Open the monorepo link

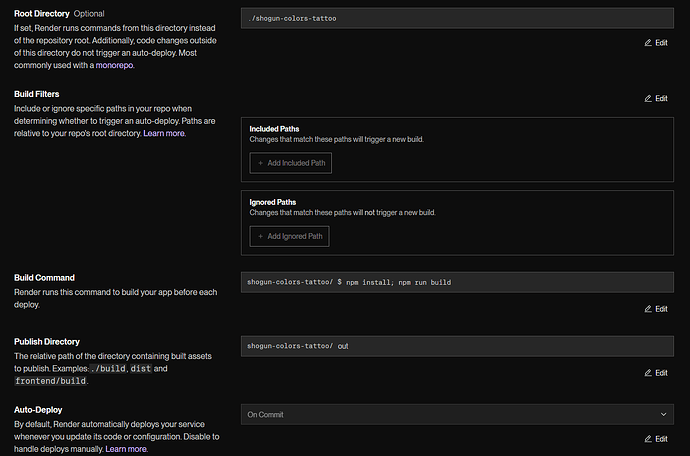[114, 65]
